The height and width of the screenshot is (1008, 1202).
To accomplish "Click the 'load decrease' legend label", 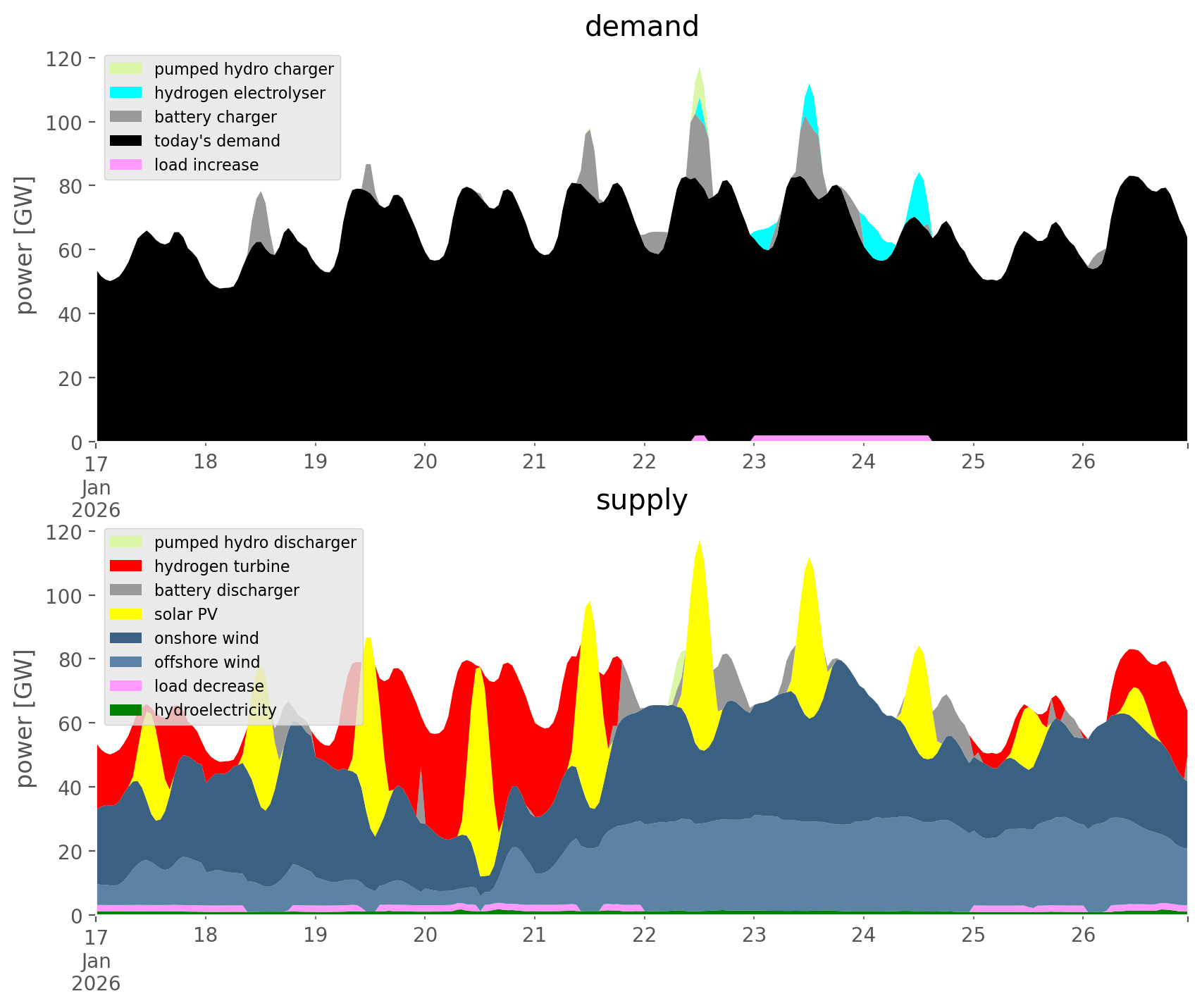I will (x=209, y=686).
